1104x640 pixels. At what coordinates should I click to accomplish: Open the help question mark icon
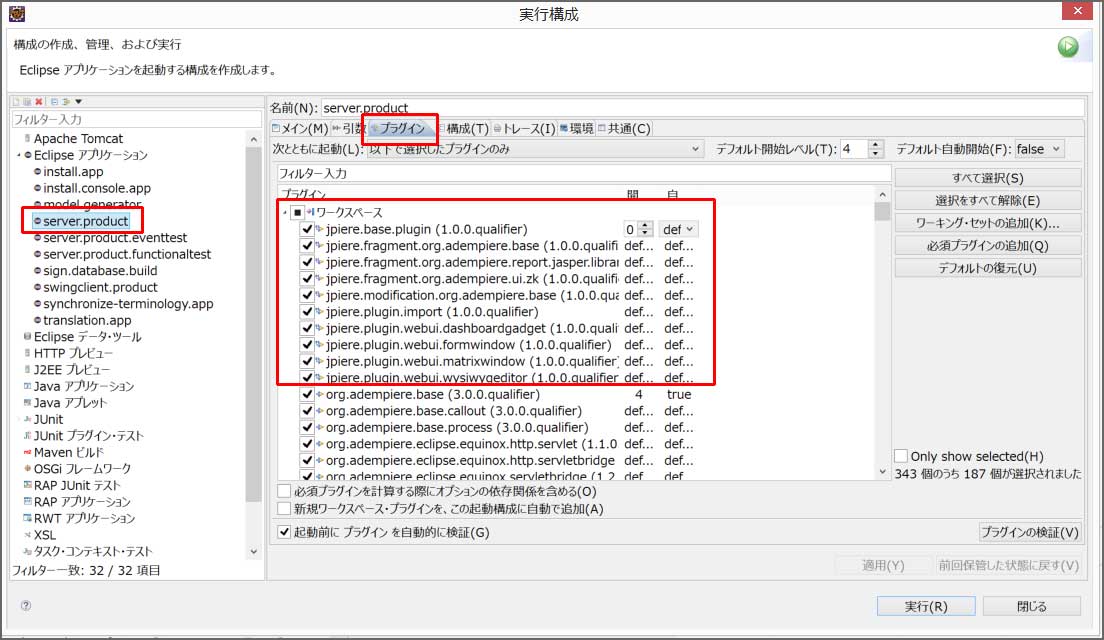pos(26,606)
